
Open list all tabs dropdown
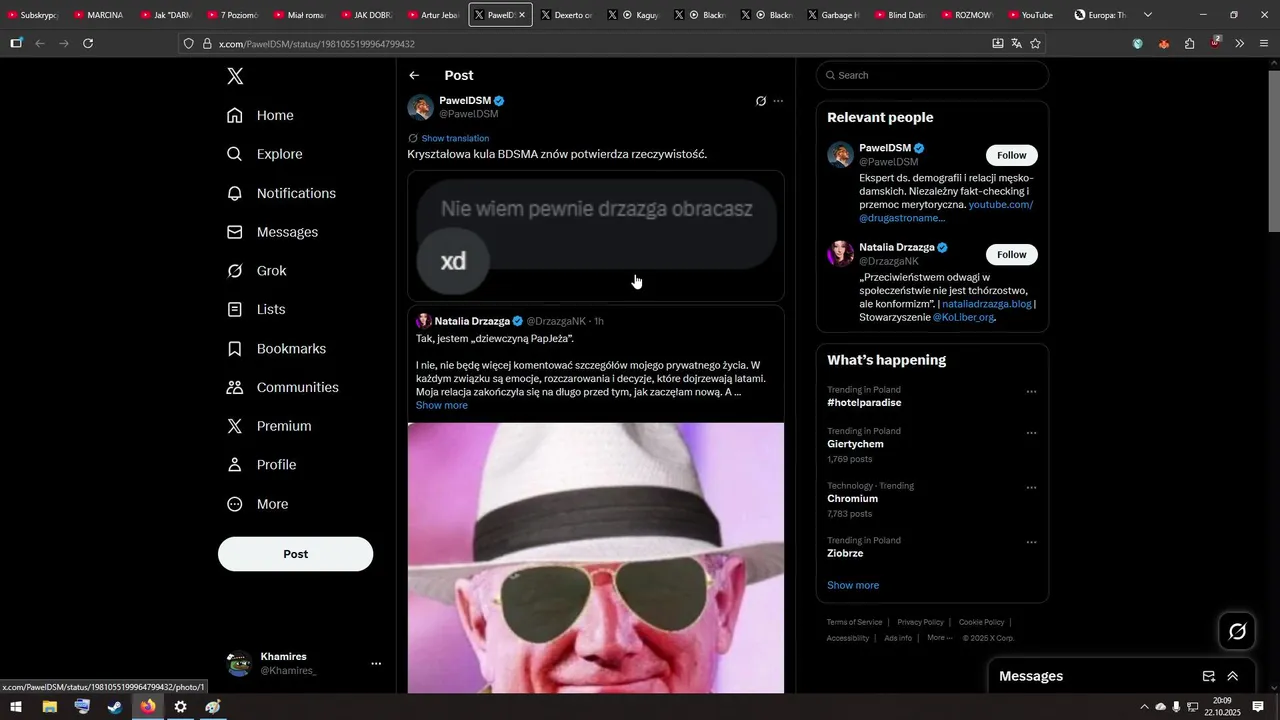[x=1148, y=15]
